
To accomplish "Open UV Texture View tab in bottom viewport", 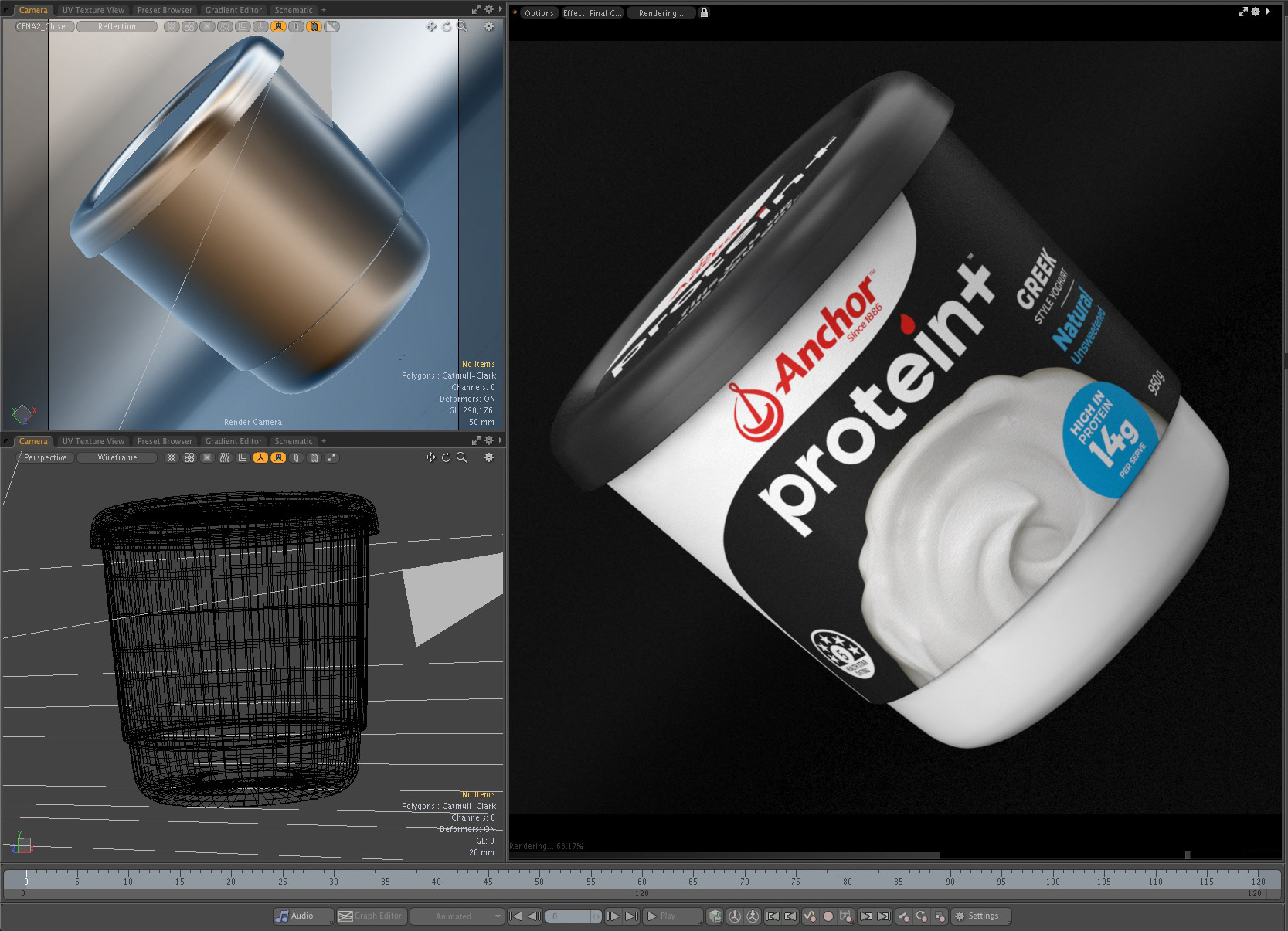I will tap(93, 441).
